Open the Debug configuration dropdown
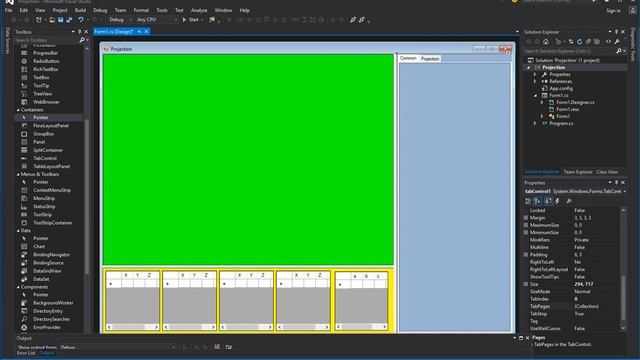This screenshot has height=360, width=640. pyautogui.click(x=121, y=20)
